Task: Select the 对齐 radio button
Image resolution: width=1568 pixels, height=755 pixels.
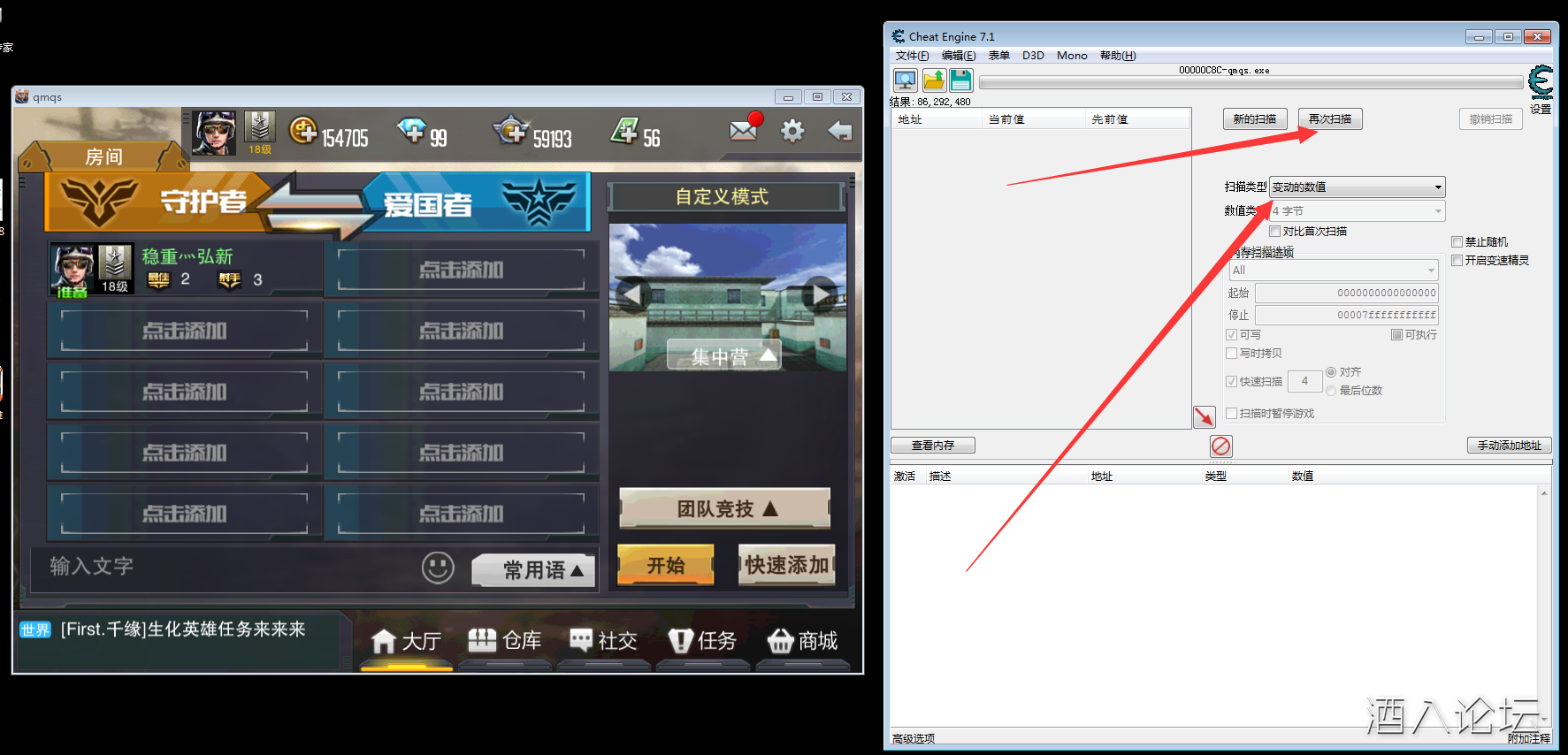Action: [1331, 372]
